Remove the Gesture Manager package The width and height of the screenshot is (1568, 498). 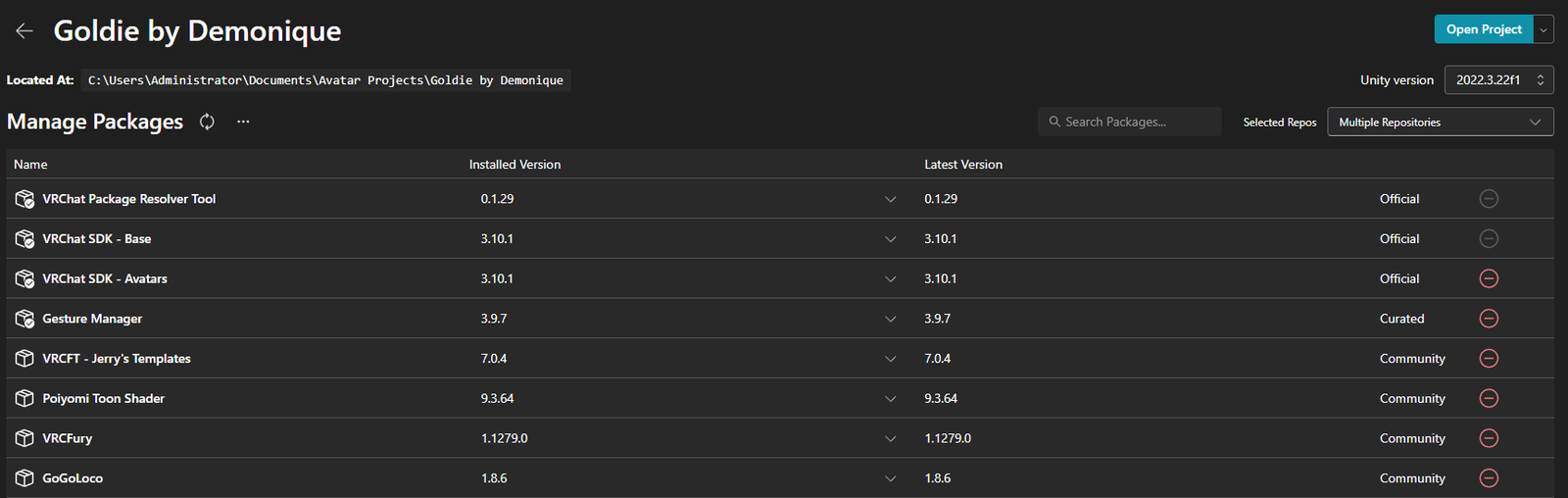tap(1488, 319)
